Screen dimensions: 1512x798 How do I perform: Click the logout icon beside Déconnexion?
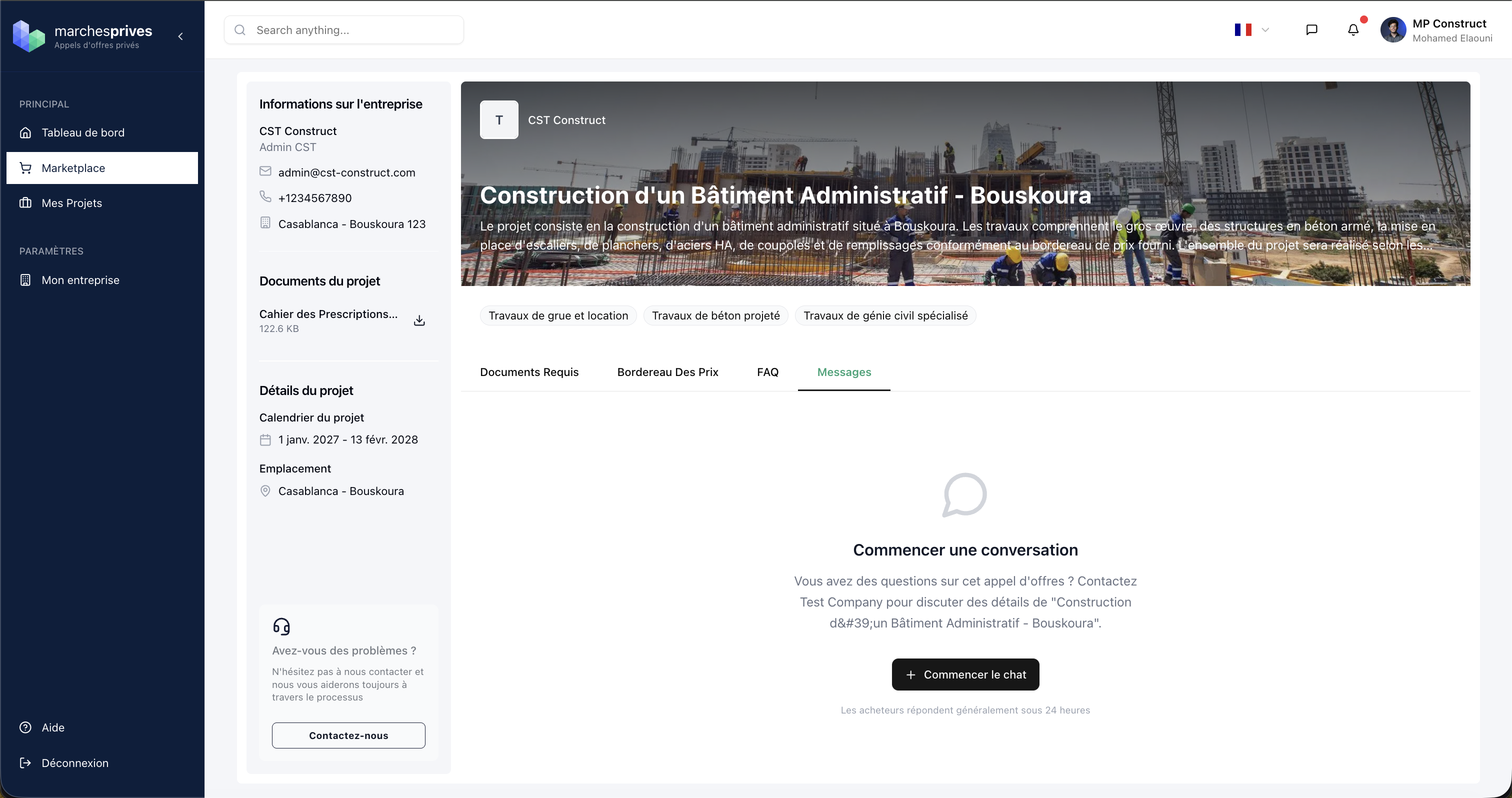(x=25, y=763)
